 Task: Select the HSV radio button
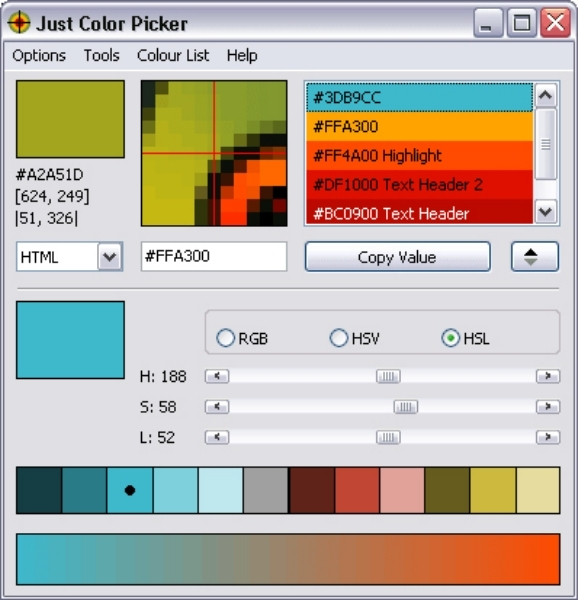click(339, 338)
